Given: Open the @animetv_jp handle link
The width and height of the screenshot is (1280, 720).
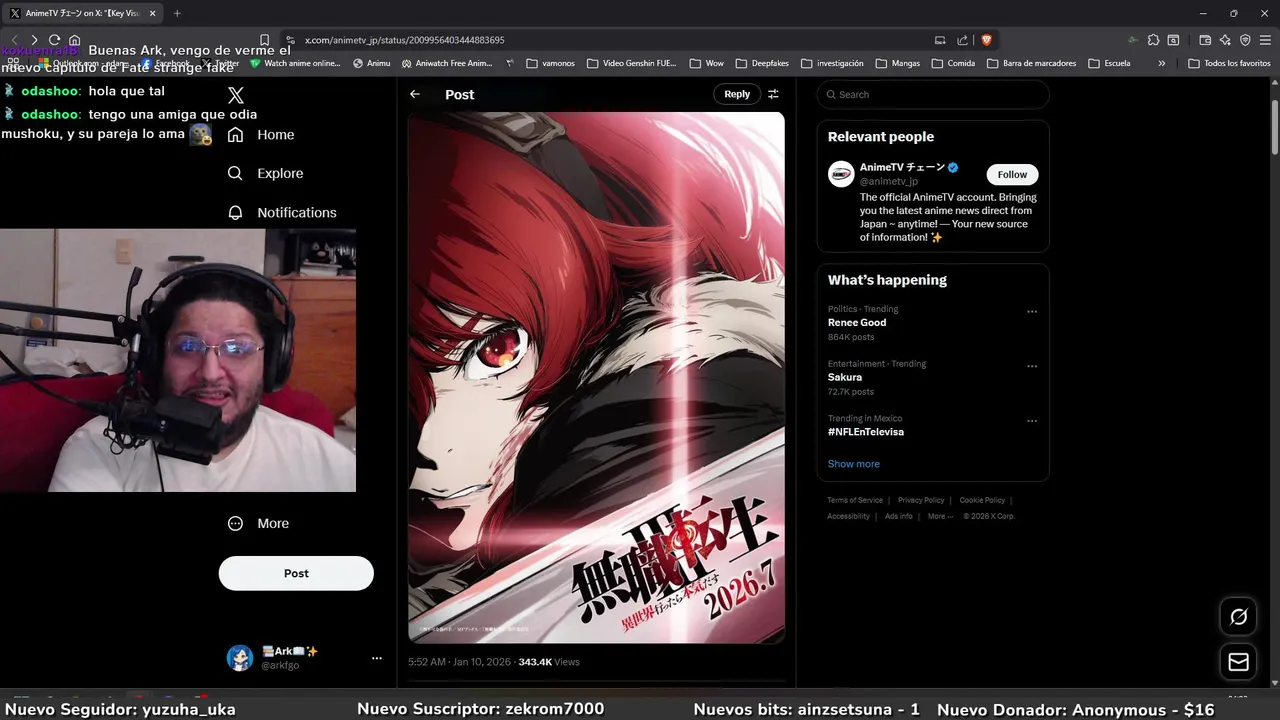Looking at the screenshot, I should (x=889, y=181).
